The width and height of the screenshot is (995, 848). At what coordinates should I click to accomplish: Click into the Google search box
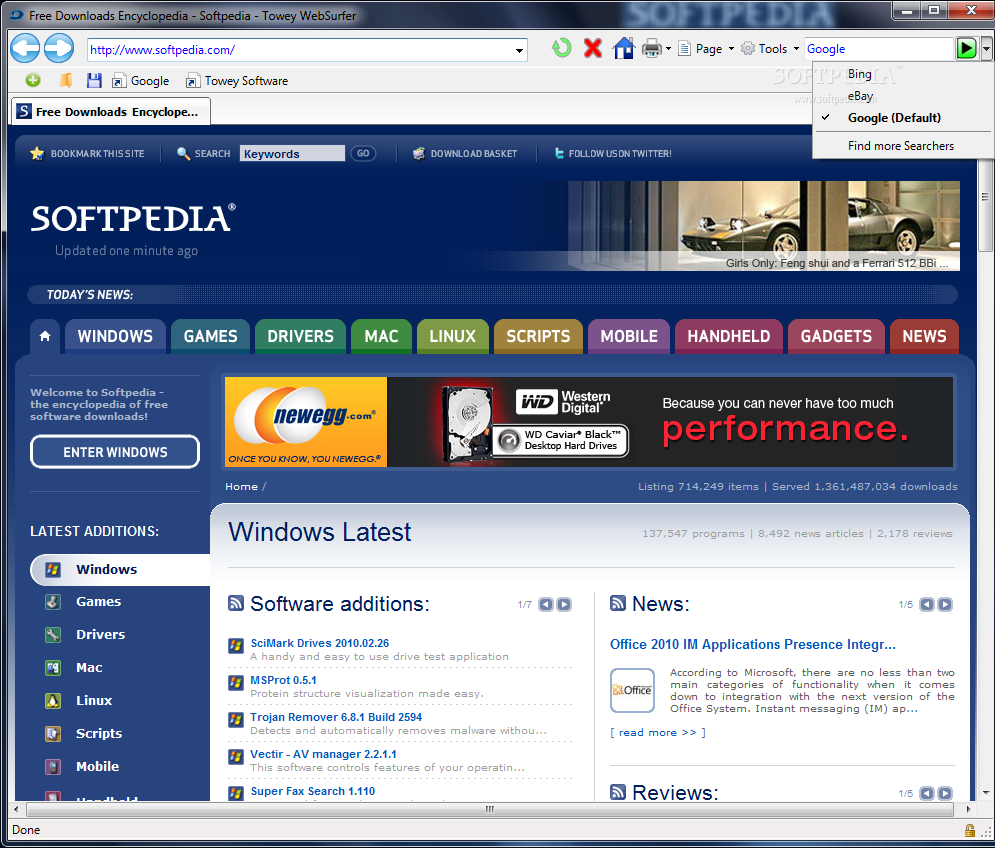point(879,49)
